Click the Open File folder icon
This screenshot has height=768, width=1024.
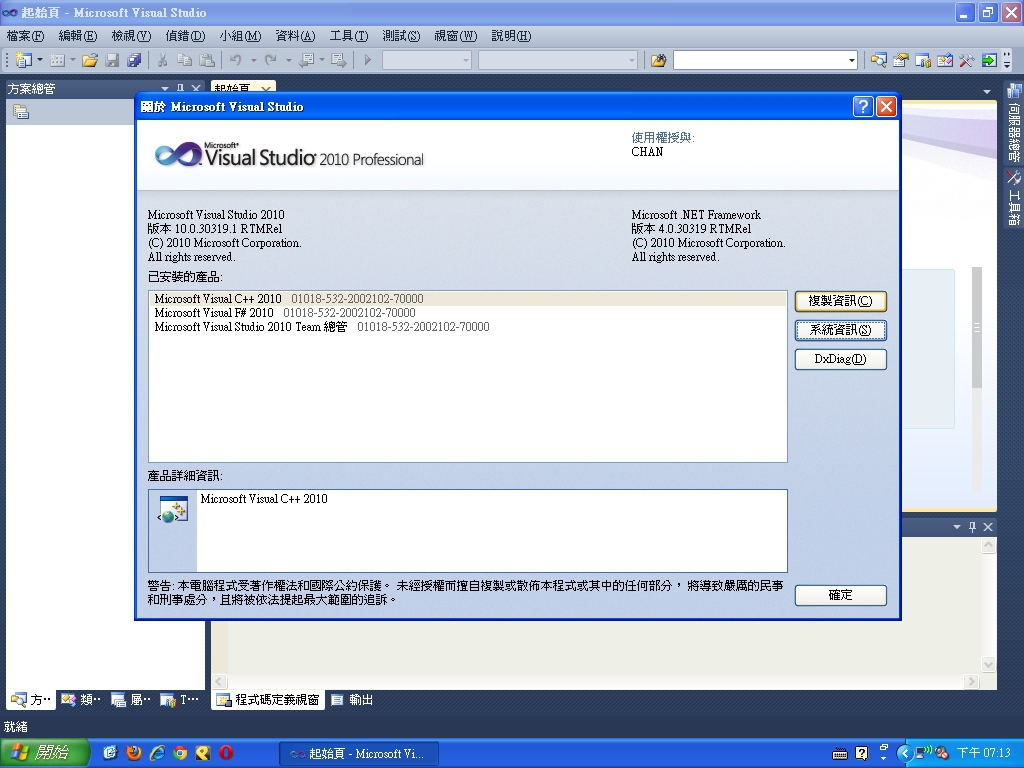pos(89,60)
